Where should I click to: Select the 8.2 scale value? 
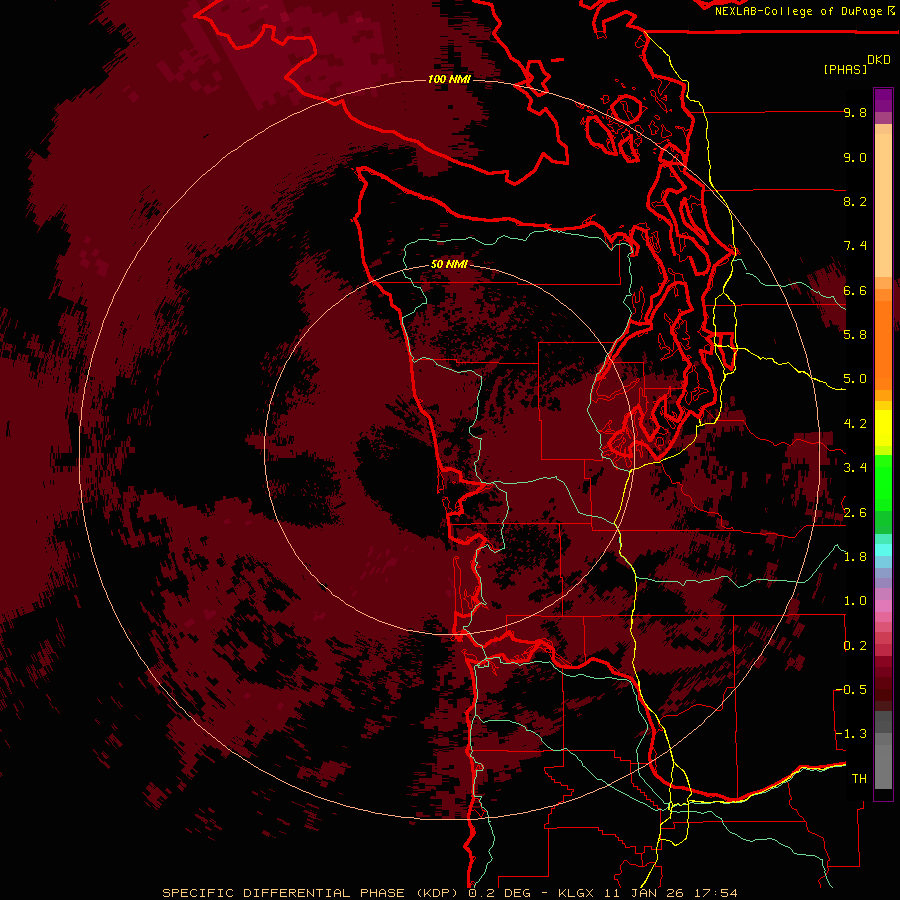pyautogui.click(x=855, y=201)
